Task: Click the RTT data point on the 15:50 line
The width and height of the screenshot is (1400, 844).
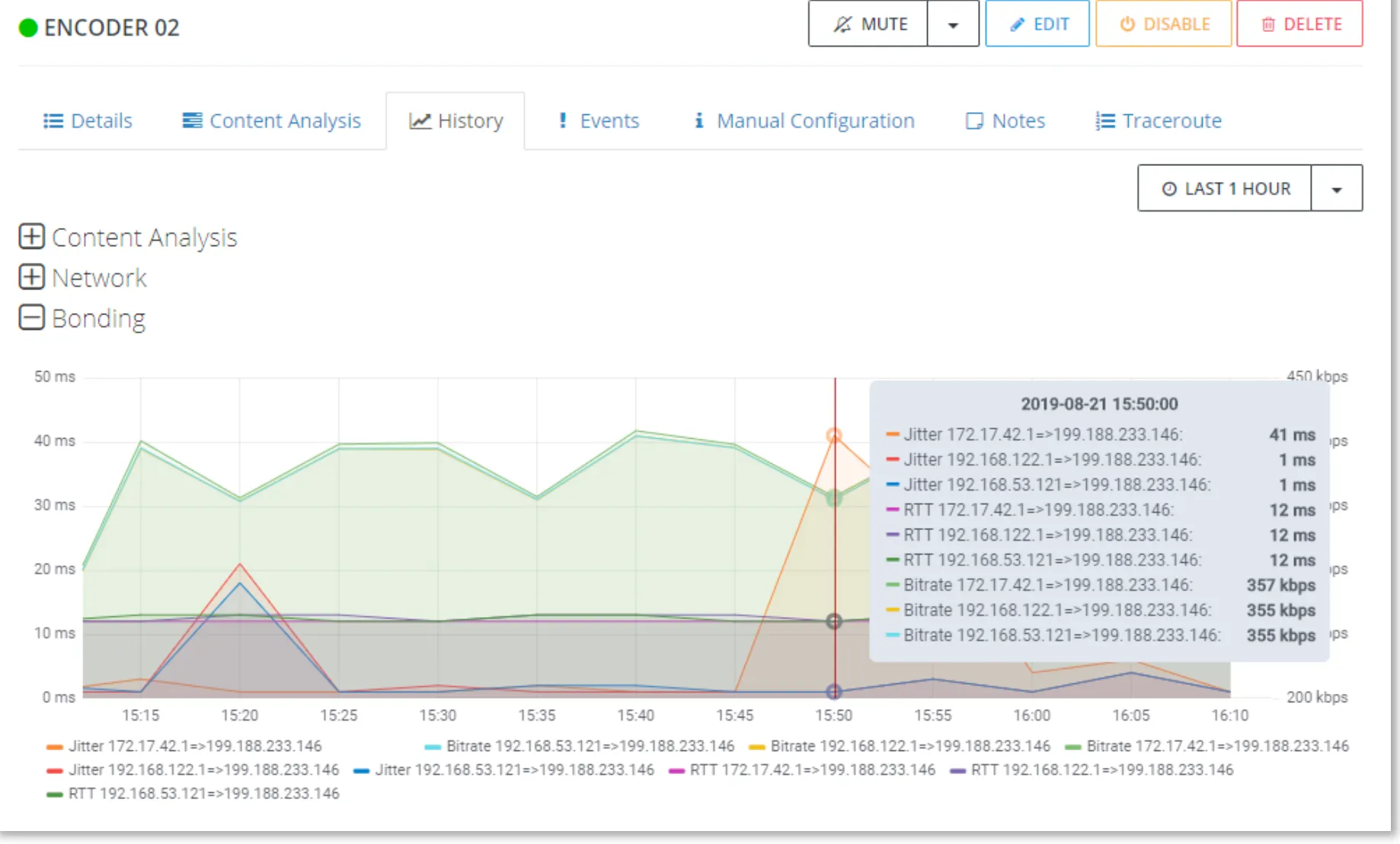Action: pyautogui.click(x=834, y=622)
